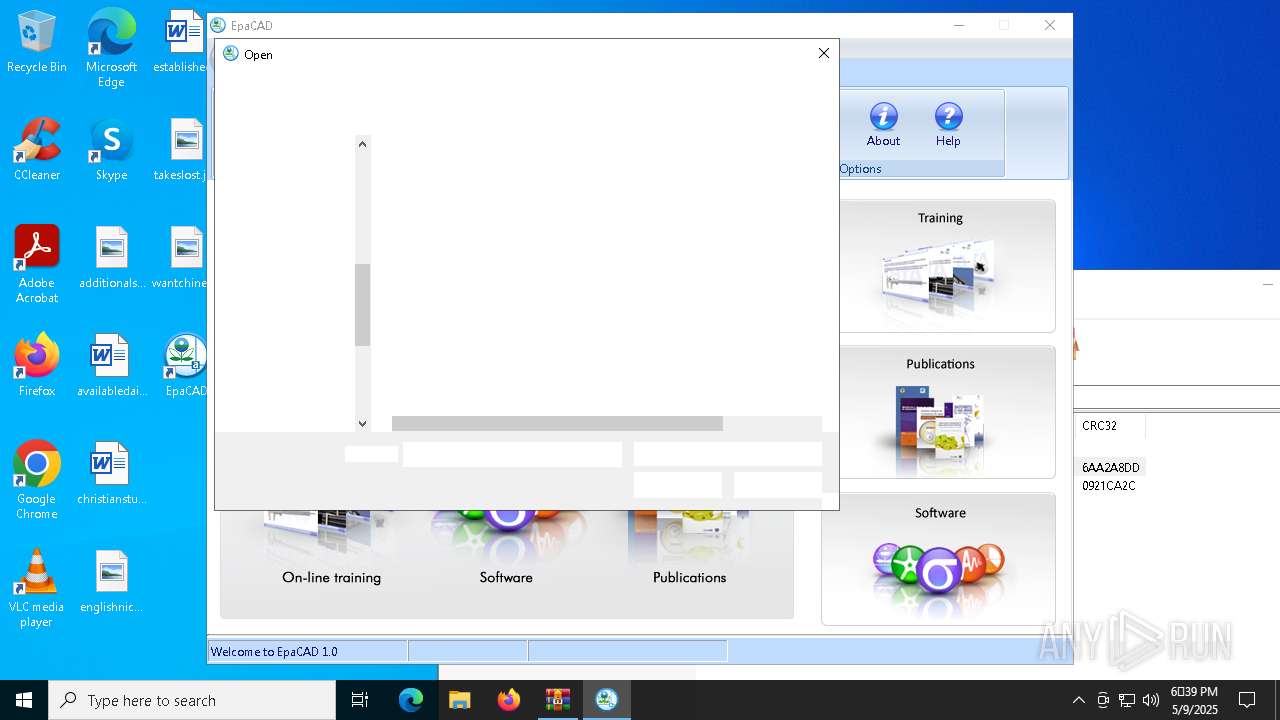Select the wantchine image file on the desktop
Screen dimensions: 1280x720
point(180,258)
